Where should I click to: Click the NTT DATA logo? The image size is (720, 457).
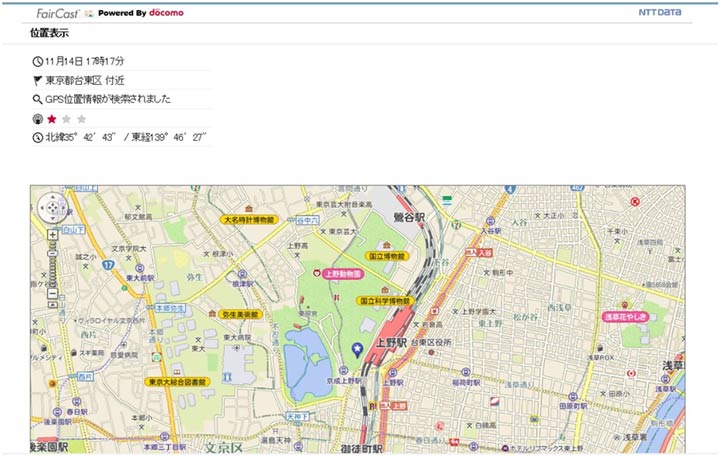coord(660,13)
